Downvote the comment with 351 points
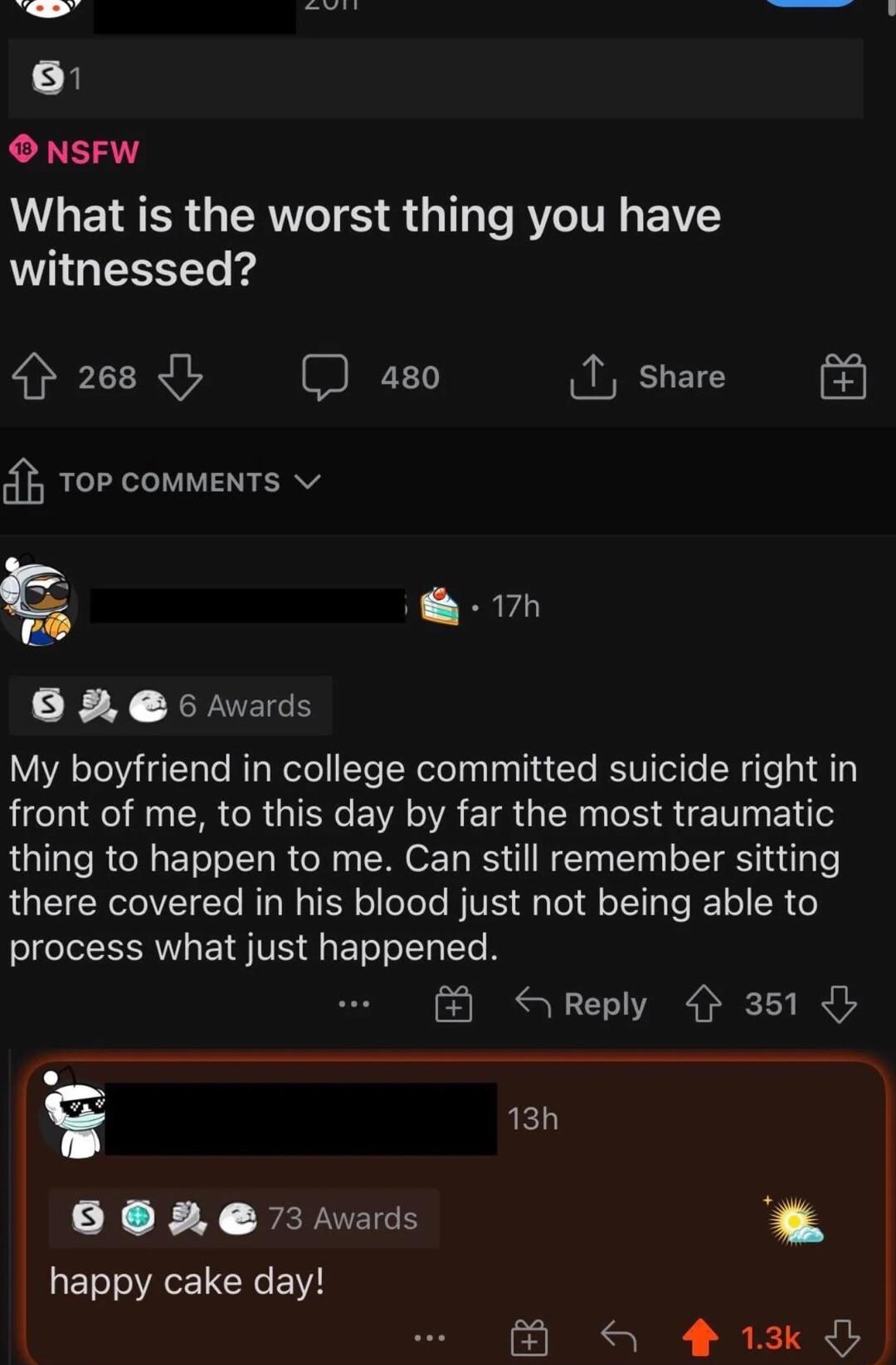This screenshot has height=1365, width=896. tap(839, 1004)
